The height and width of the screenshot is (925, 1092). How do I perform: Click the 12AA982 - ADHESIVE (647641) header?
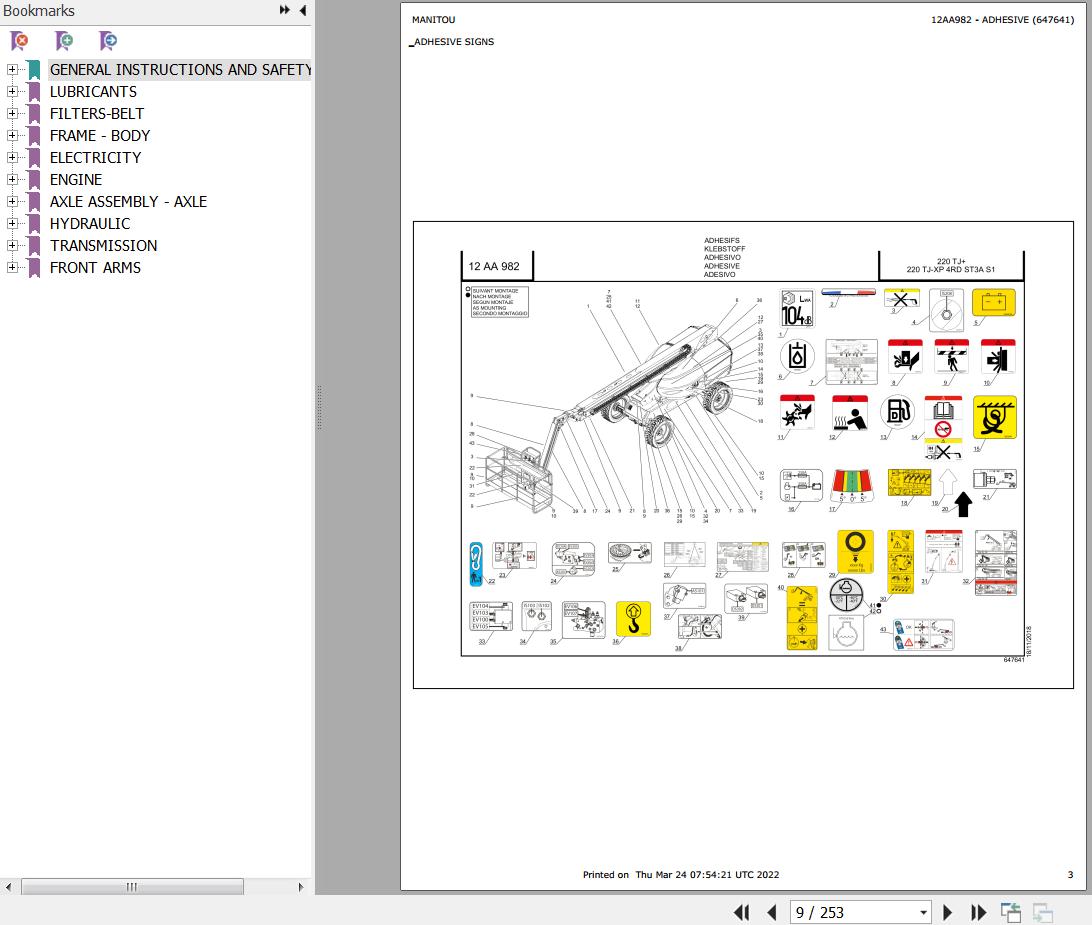click(1002, 20)
